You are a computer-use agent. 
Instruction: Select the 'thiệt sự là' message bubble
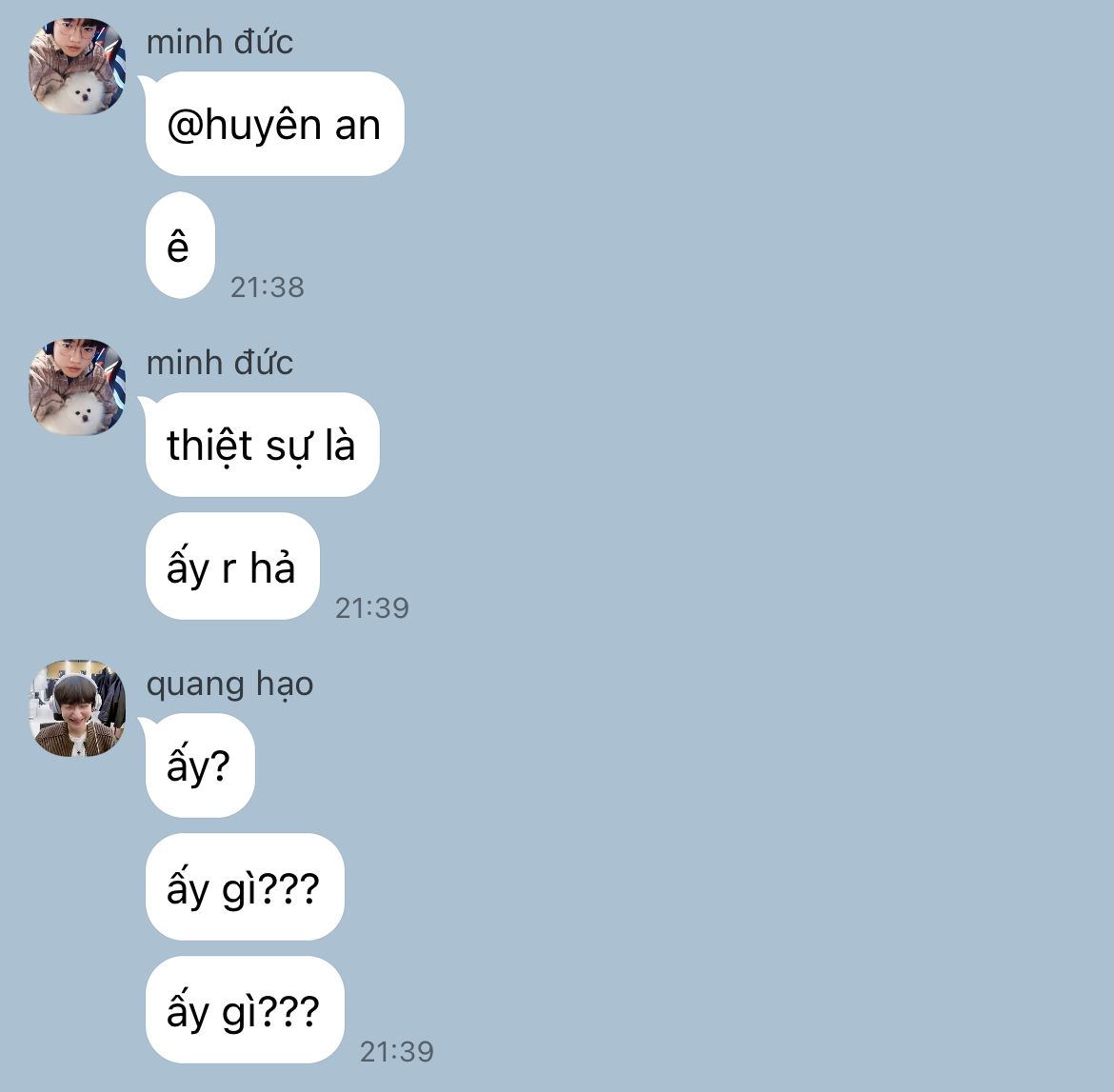point(262,445)
